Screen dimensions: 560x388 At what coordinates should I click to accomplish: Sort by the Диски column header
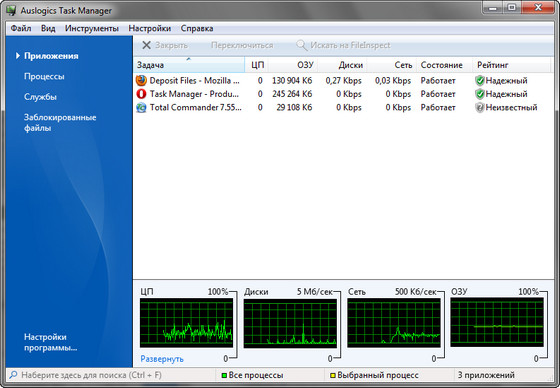(342, 65)
